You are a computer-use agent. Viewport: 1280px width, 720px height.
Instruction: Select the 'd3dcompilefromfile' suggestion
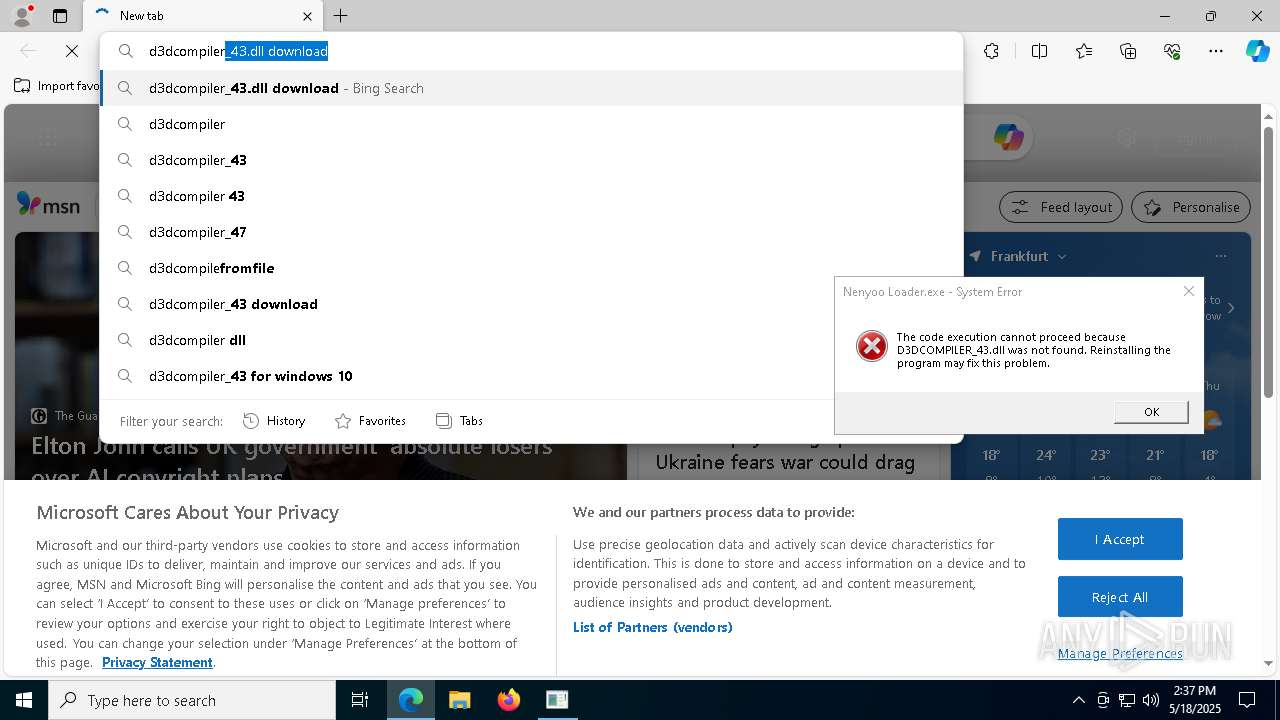pos(531,268)
